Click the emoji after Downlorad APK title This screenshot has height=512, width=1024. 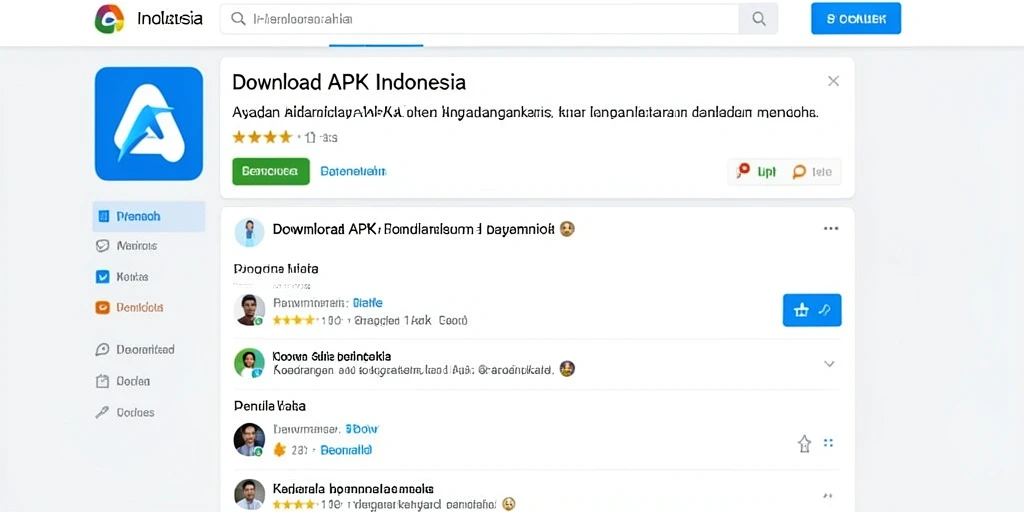click(x=568, y=229)
